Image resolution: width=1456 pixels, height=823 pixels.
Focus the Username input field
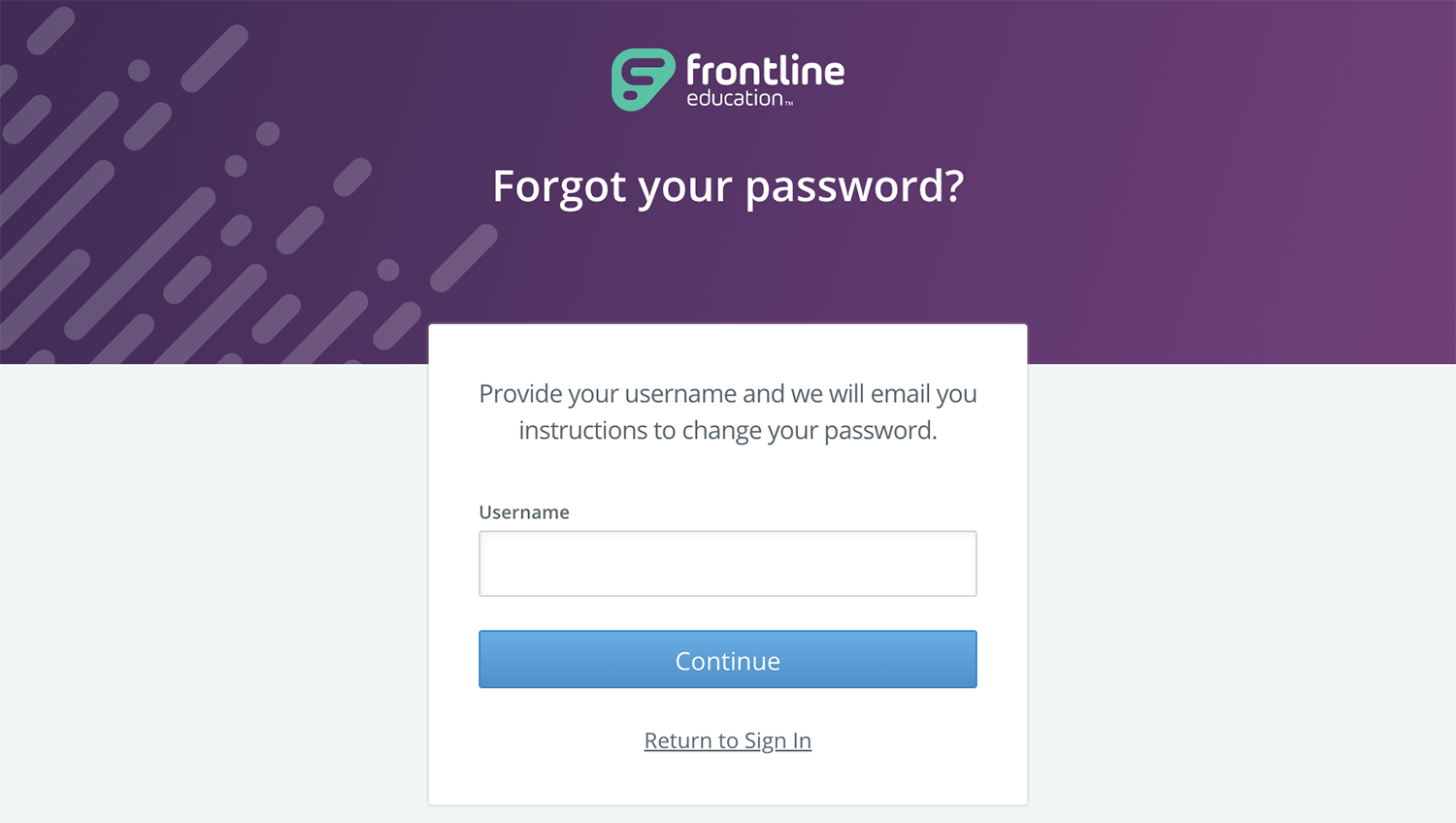point(728,563)
